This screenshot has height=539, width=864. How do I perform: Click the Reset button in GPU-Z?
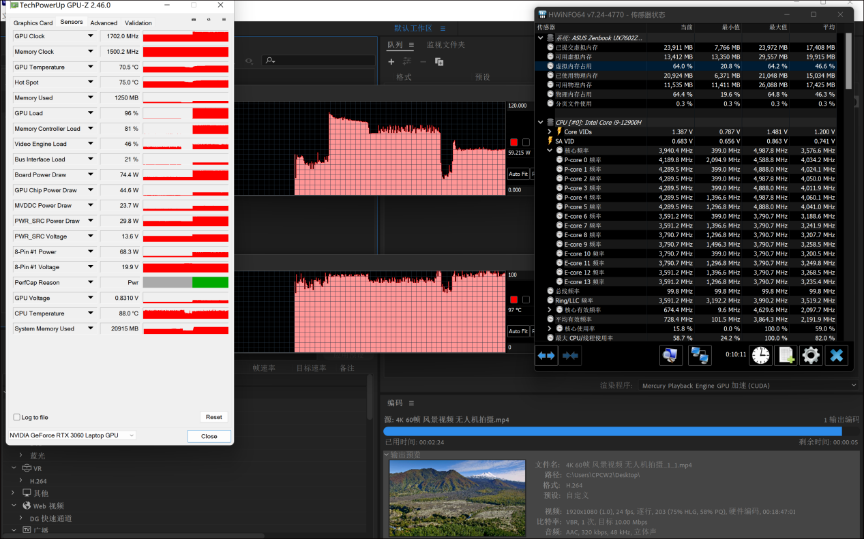pyautogui.click(x=214, y=417)
